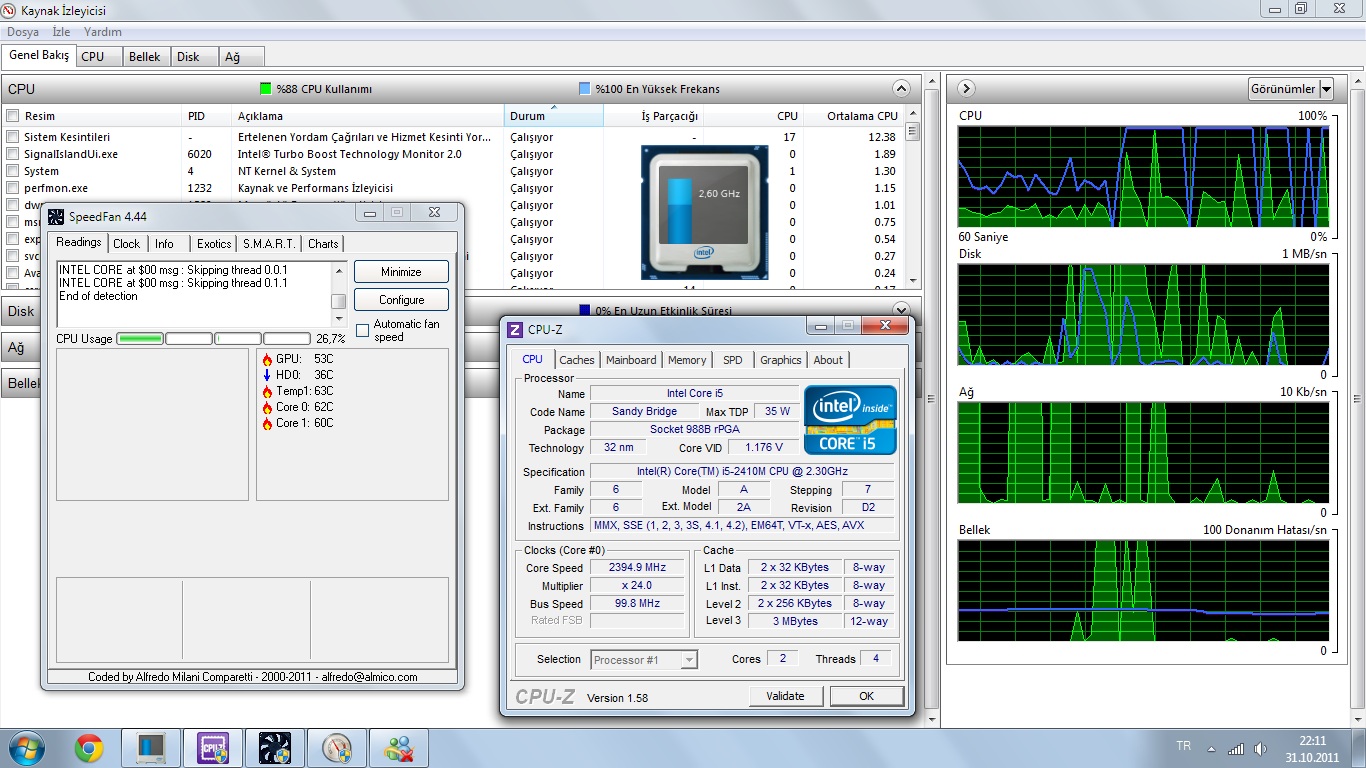
Task: Open the Messenger people icon in taskbar
Action: [399, 747]
